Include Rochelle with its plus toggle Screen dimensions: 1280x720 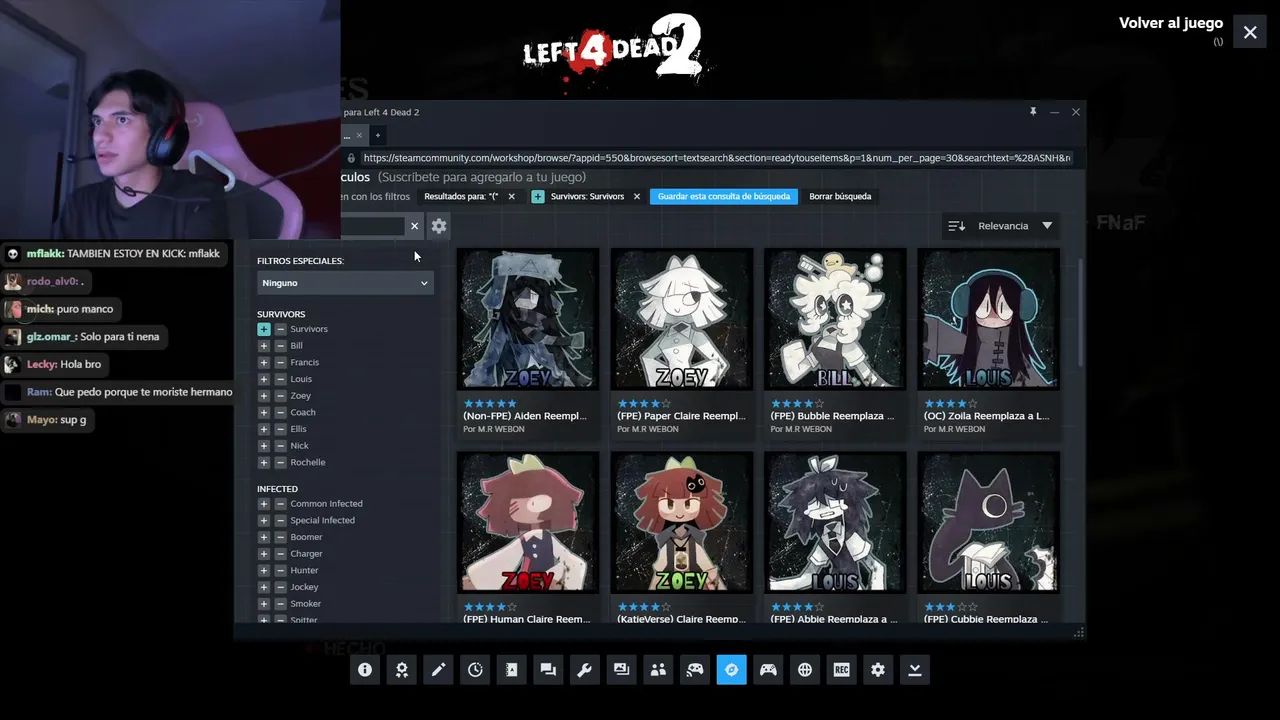264,462
